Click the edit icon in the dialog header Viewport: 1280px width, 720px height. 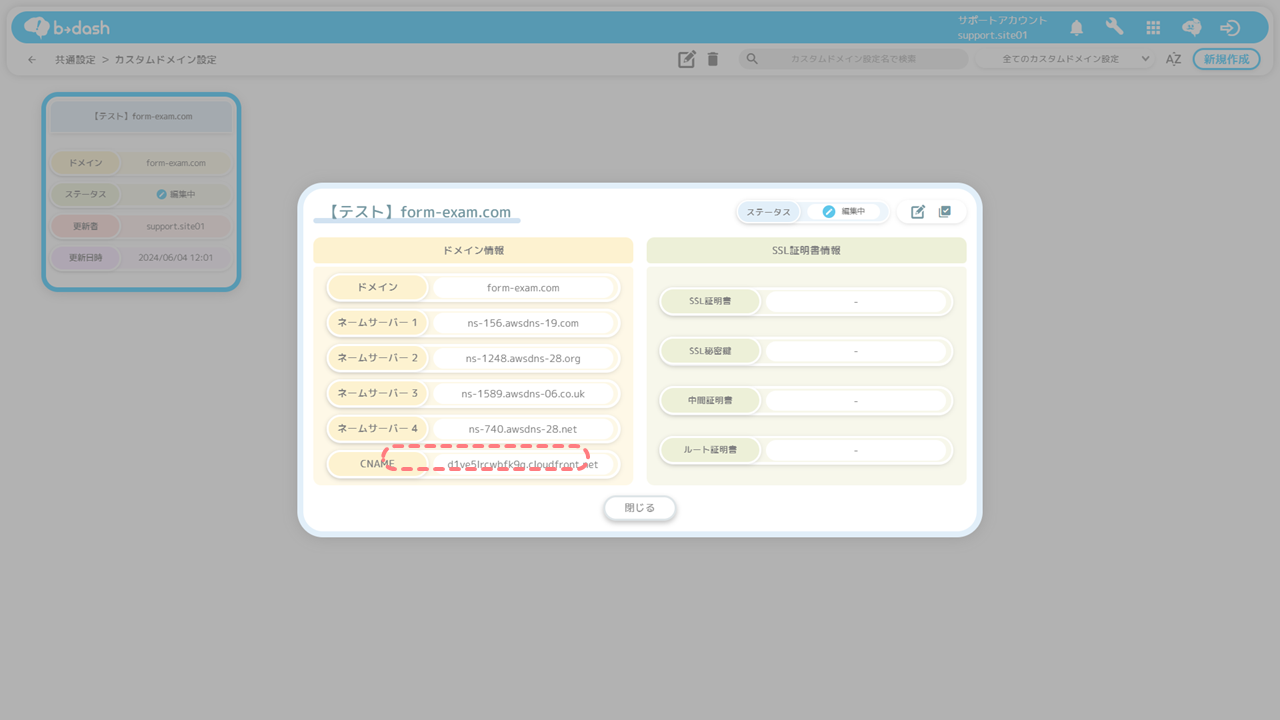918,212
